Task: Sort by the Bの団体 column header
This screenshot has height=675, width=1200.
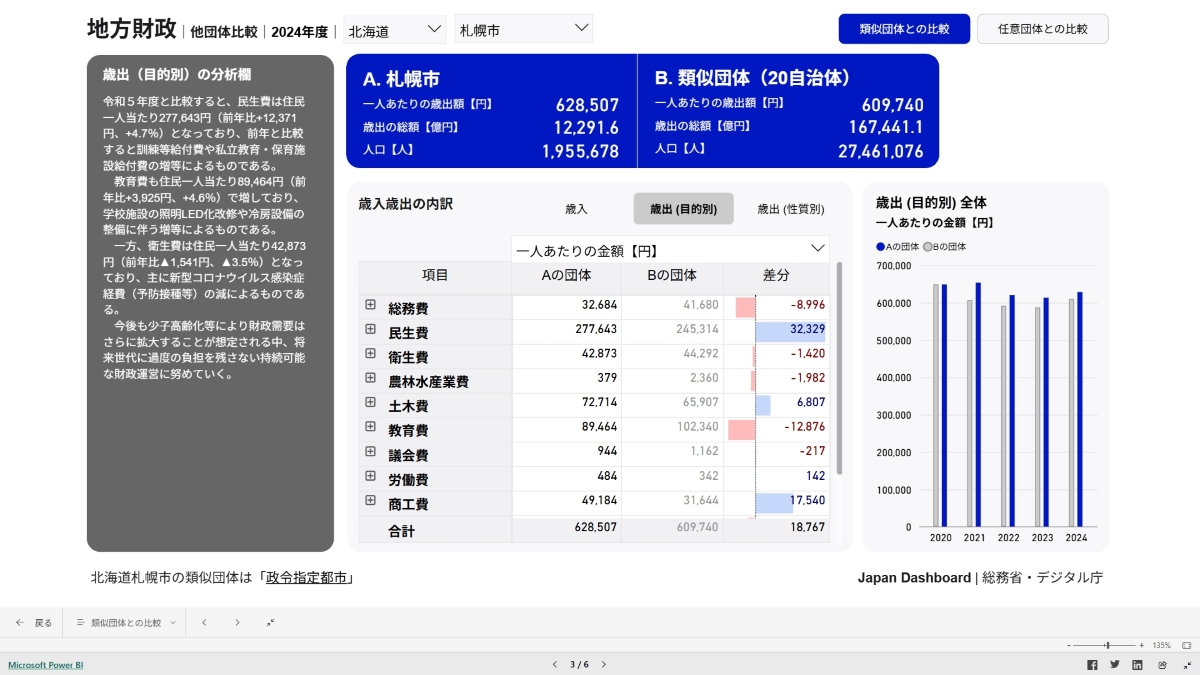Action: (672, 275)
